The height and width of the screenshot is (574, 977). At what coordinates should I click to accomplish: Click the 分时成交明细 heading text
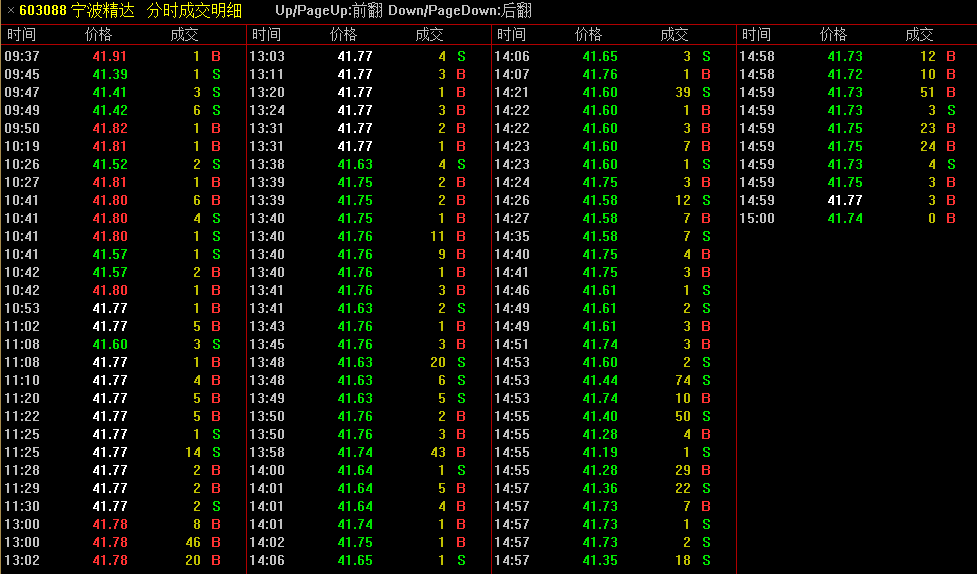(x=194, y=11)
